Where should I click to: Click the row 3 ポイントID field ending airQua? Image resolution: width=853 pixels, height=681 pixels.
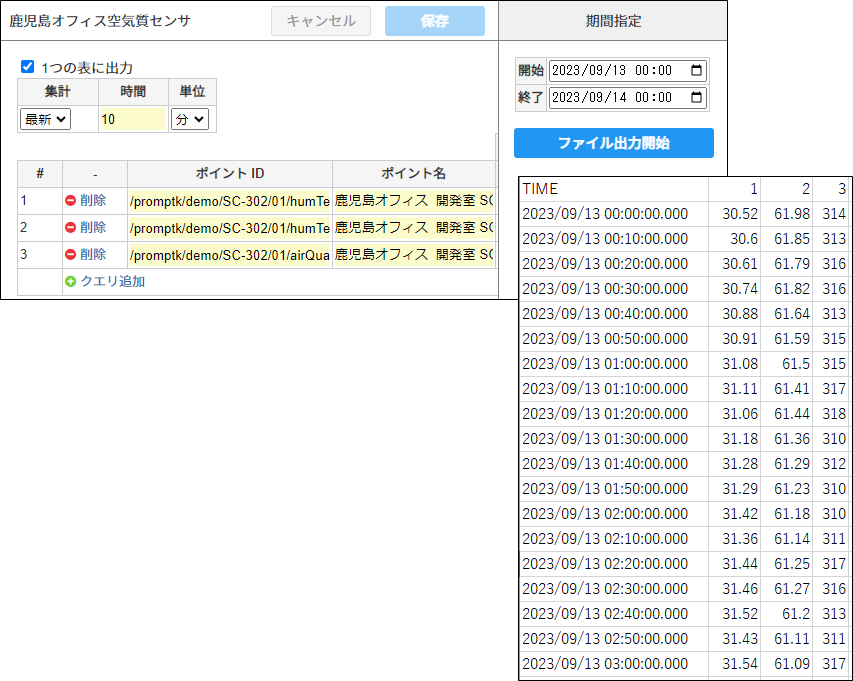230,255
